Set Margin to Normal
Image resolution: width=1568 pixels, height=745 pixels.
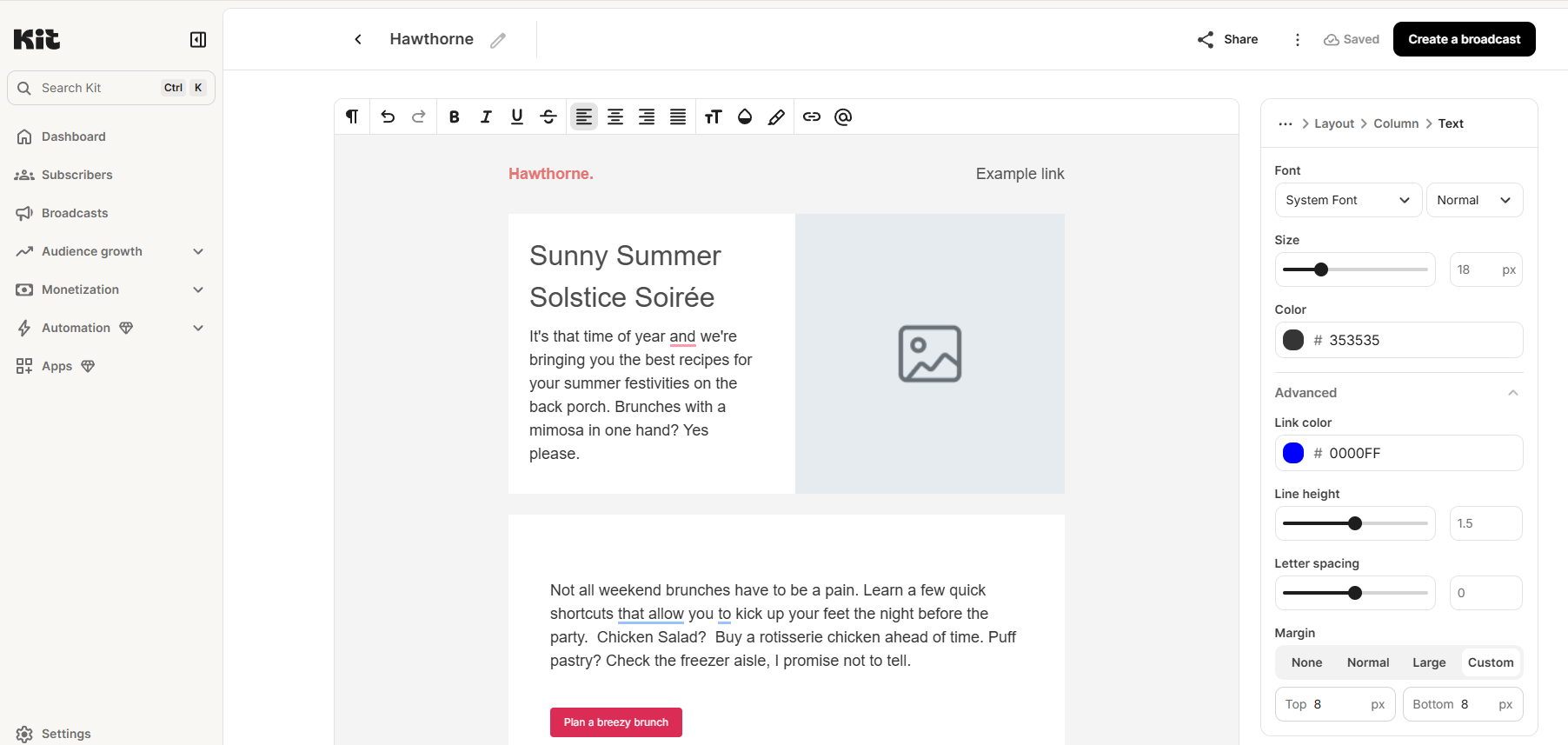[x=1368, y=662]
